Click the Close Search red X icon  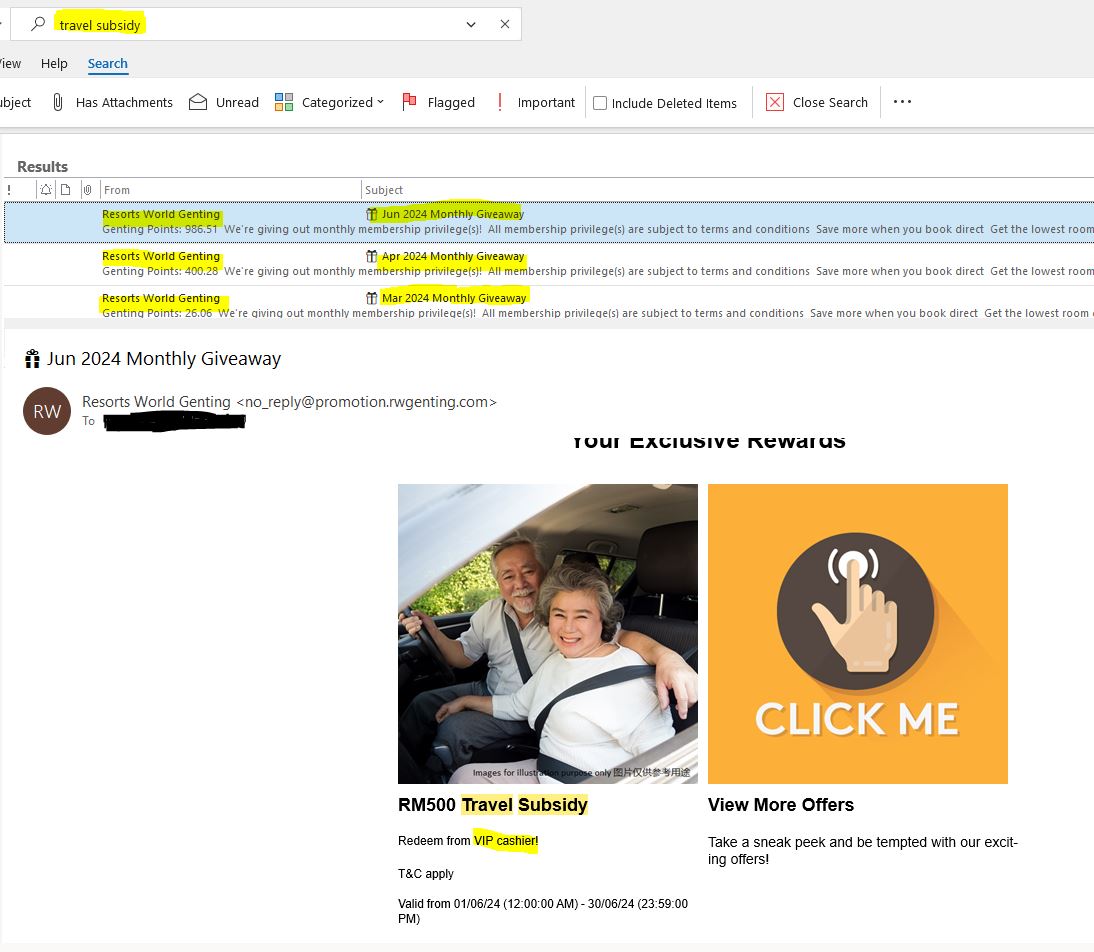point(774,102)
